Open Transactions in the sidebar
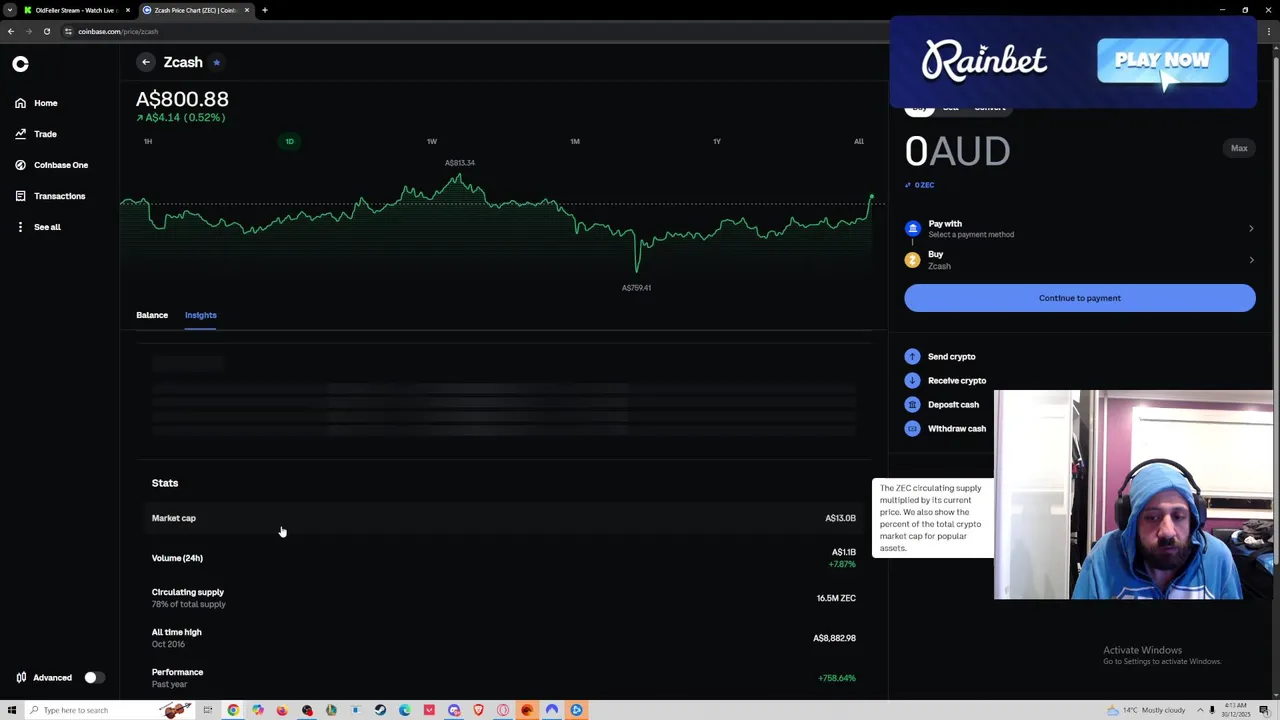 [x=50, y=196]
